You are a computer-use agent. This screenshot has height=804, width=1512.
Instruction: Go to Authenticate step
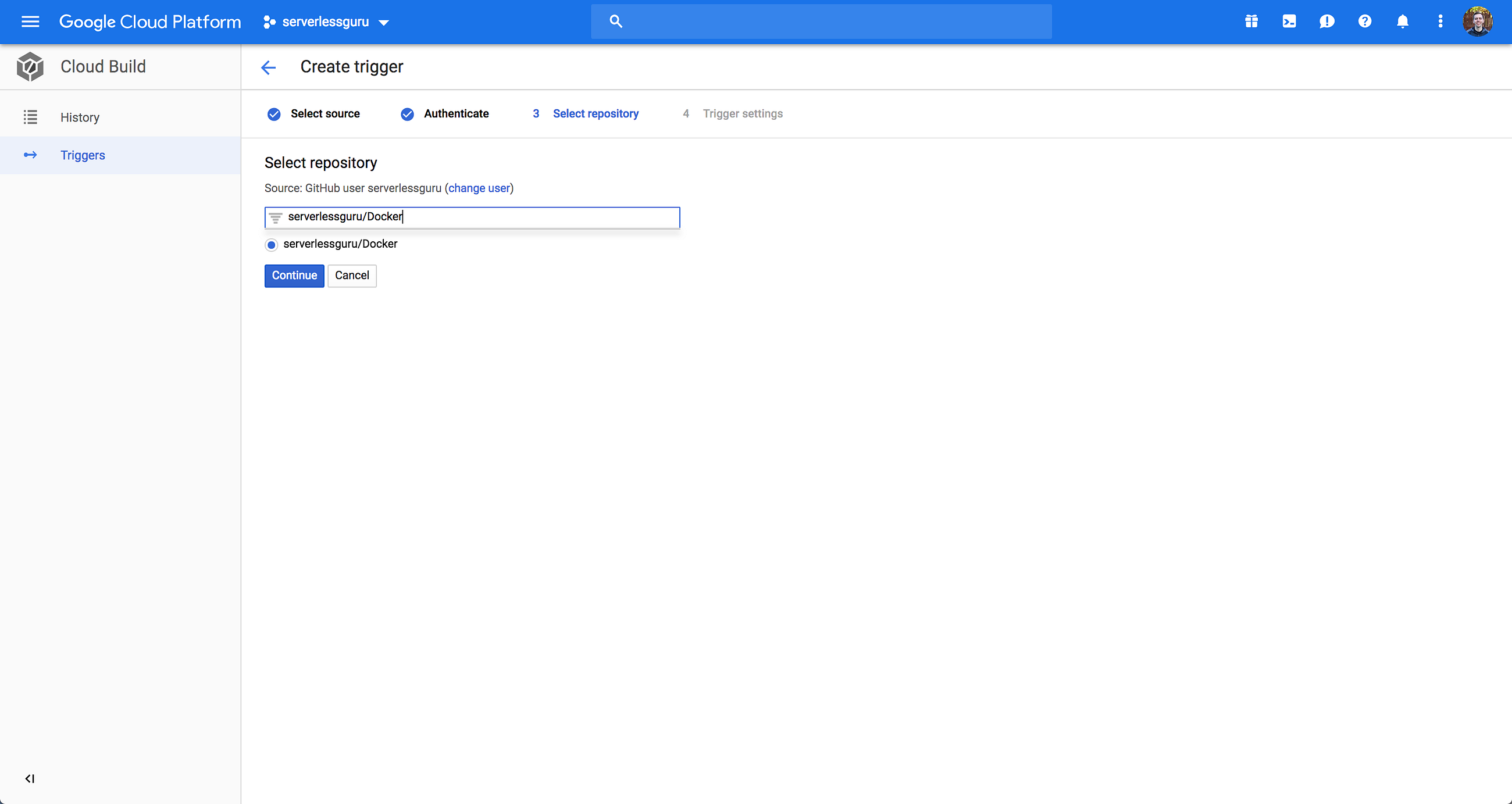pyautogui.click(x=455, y=114)
